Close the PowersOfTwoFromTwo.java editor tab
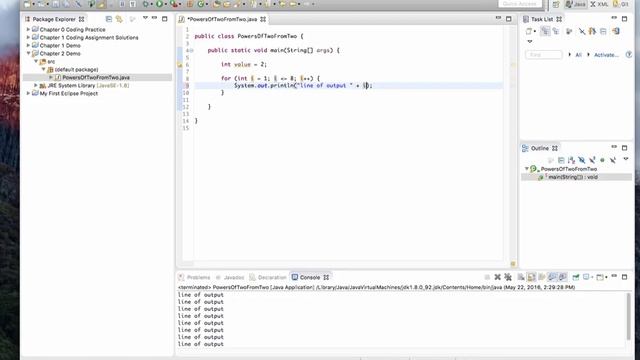Screen dimensions: 640x360 [x=263, y=19]
